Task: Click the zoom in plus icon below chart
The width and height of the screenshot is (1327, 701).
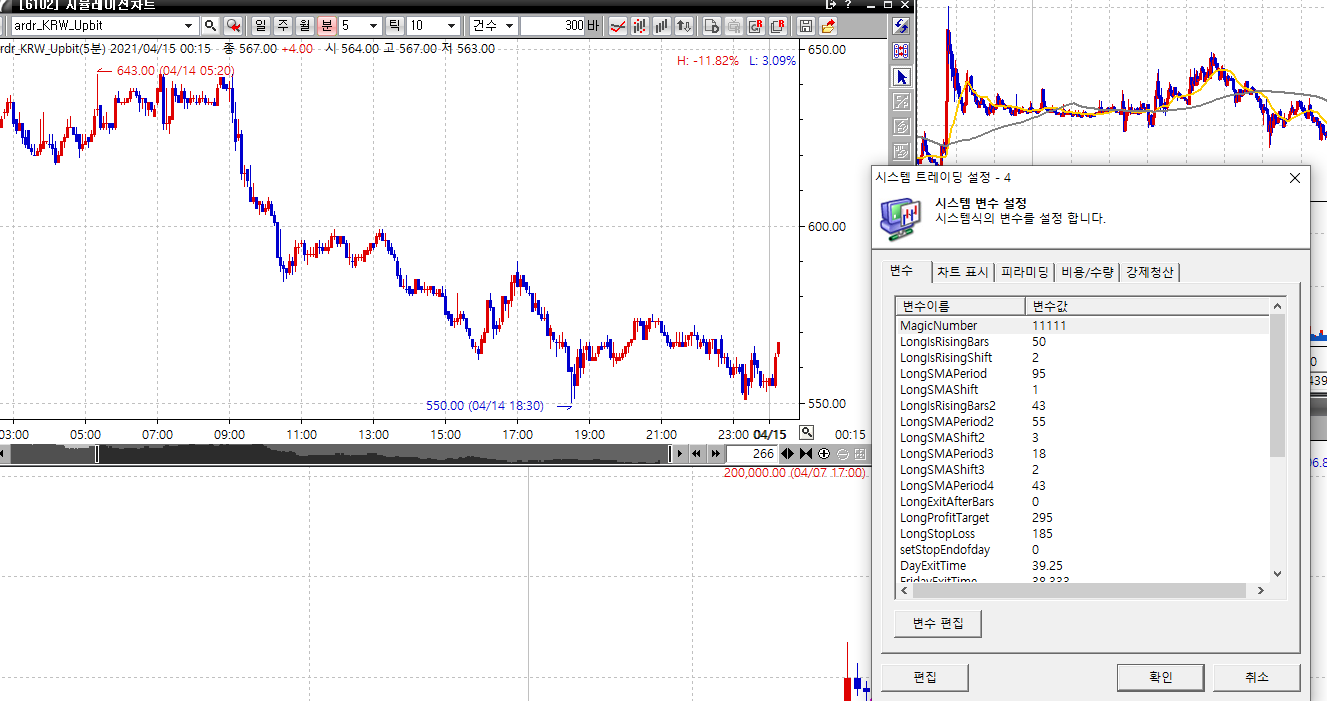Action: coord(824,454)
